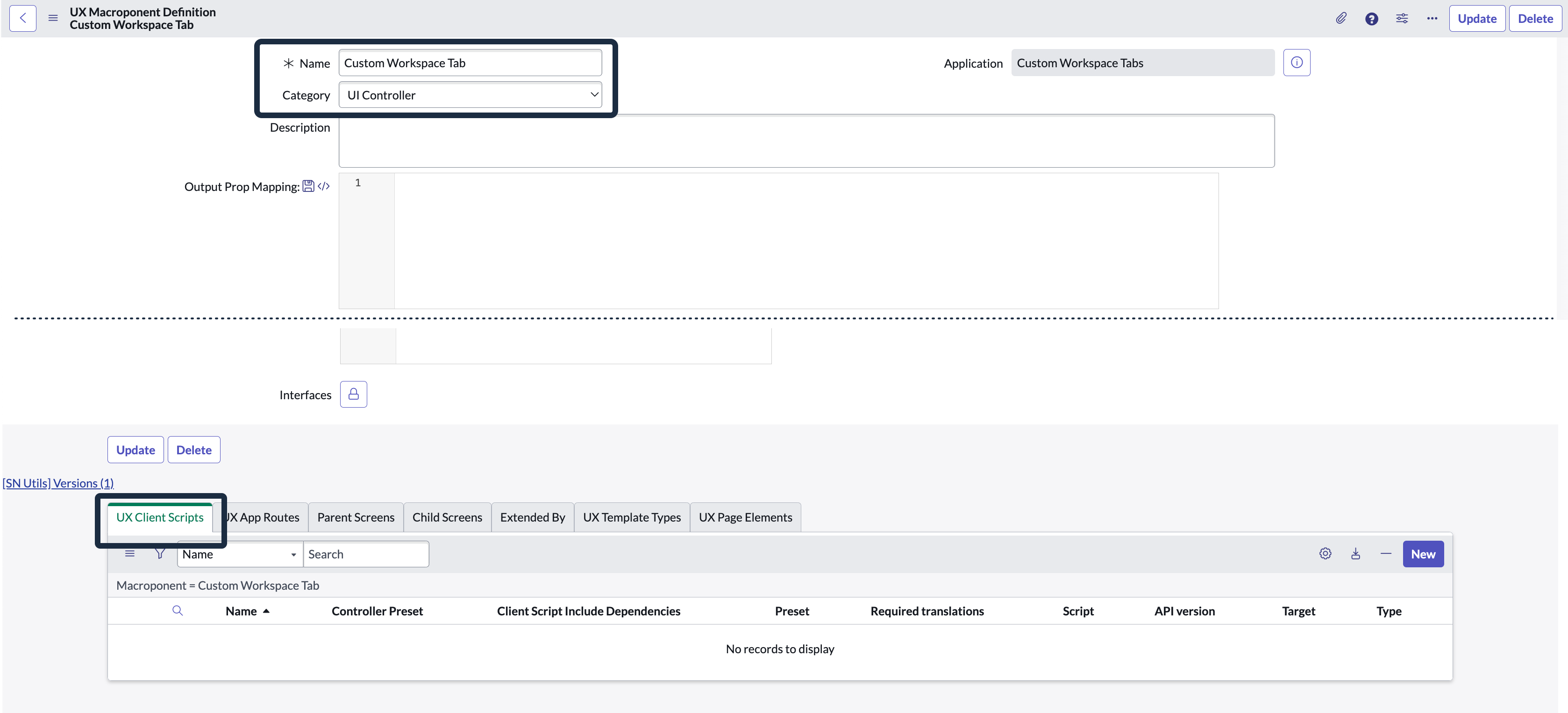Open the filter icon in the list
The width and height of the screenshot is (1568, 713).
tap(160, 554)
